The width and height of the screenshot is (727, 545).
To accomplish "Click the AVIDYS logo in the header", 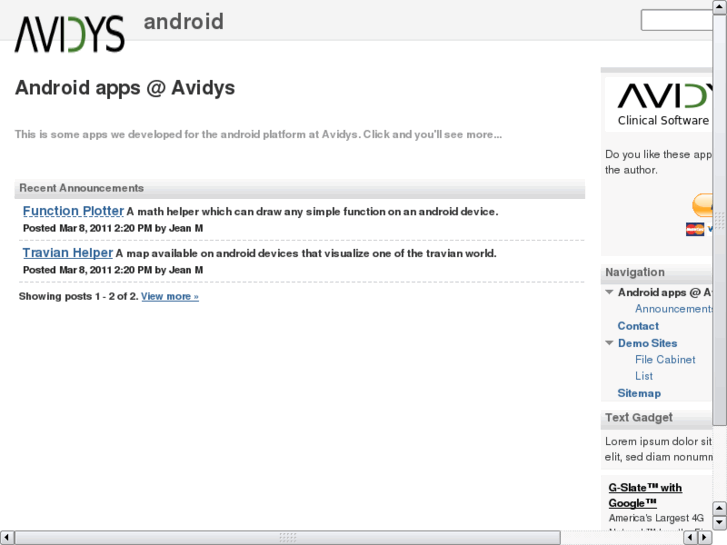I will (x=70, y=33).
